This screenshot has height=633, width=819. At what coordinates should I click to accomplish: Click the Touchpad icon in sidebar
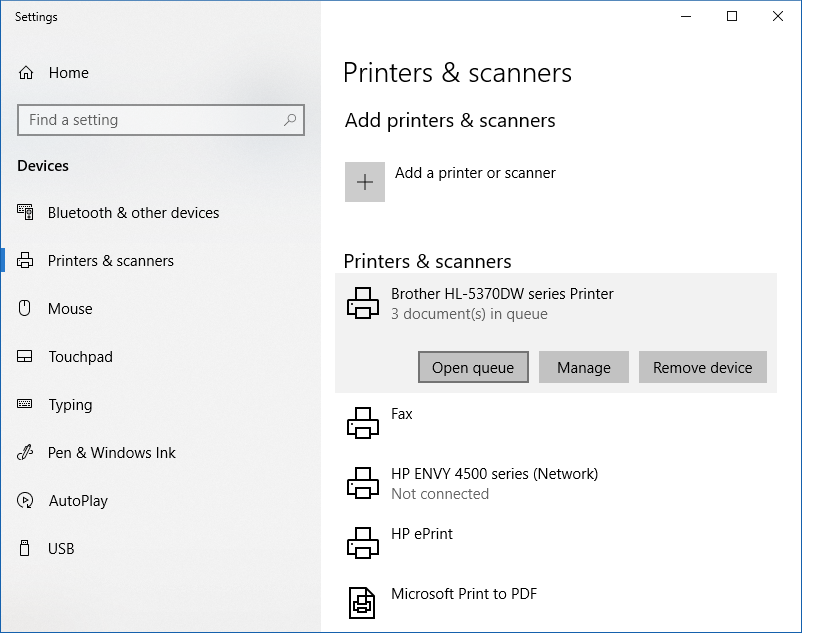(26, 357)
